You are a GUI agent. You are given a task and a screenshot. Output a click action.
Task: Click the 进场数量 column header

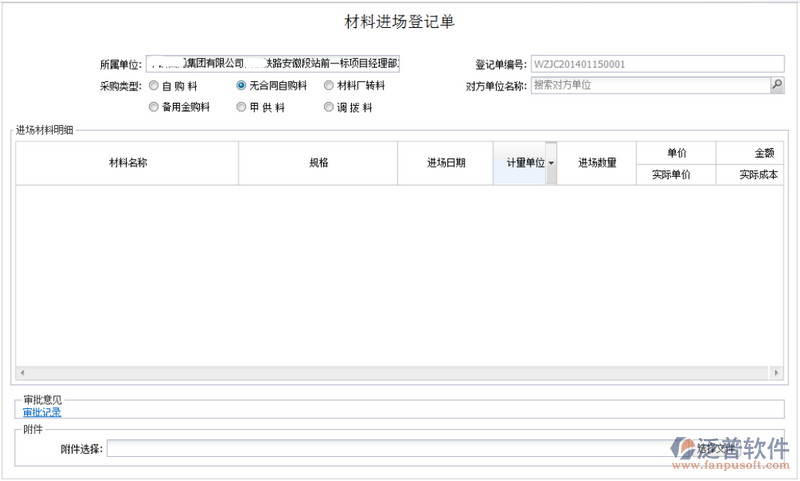click(597, 163)
